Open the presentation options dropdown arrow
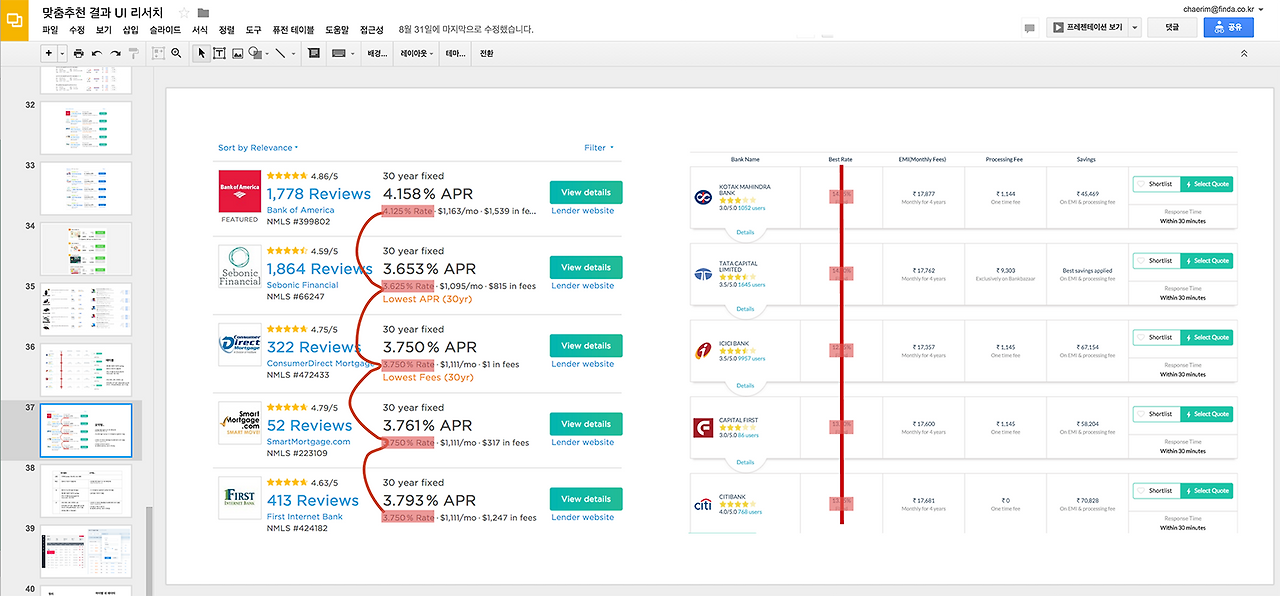 [1135, 28]
